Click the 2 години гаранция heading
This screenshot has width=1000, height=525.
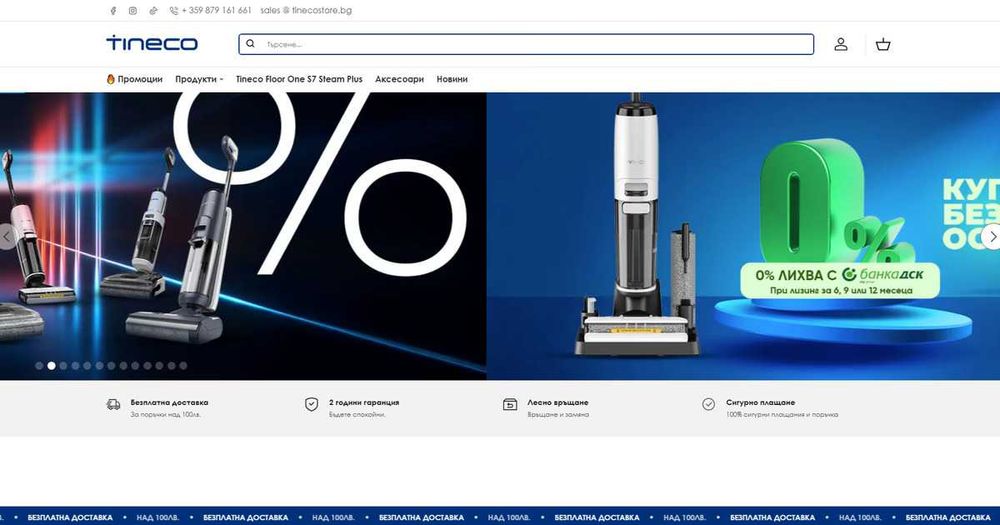tap(364, 403)
